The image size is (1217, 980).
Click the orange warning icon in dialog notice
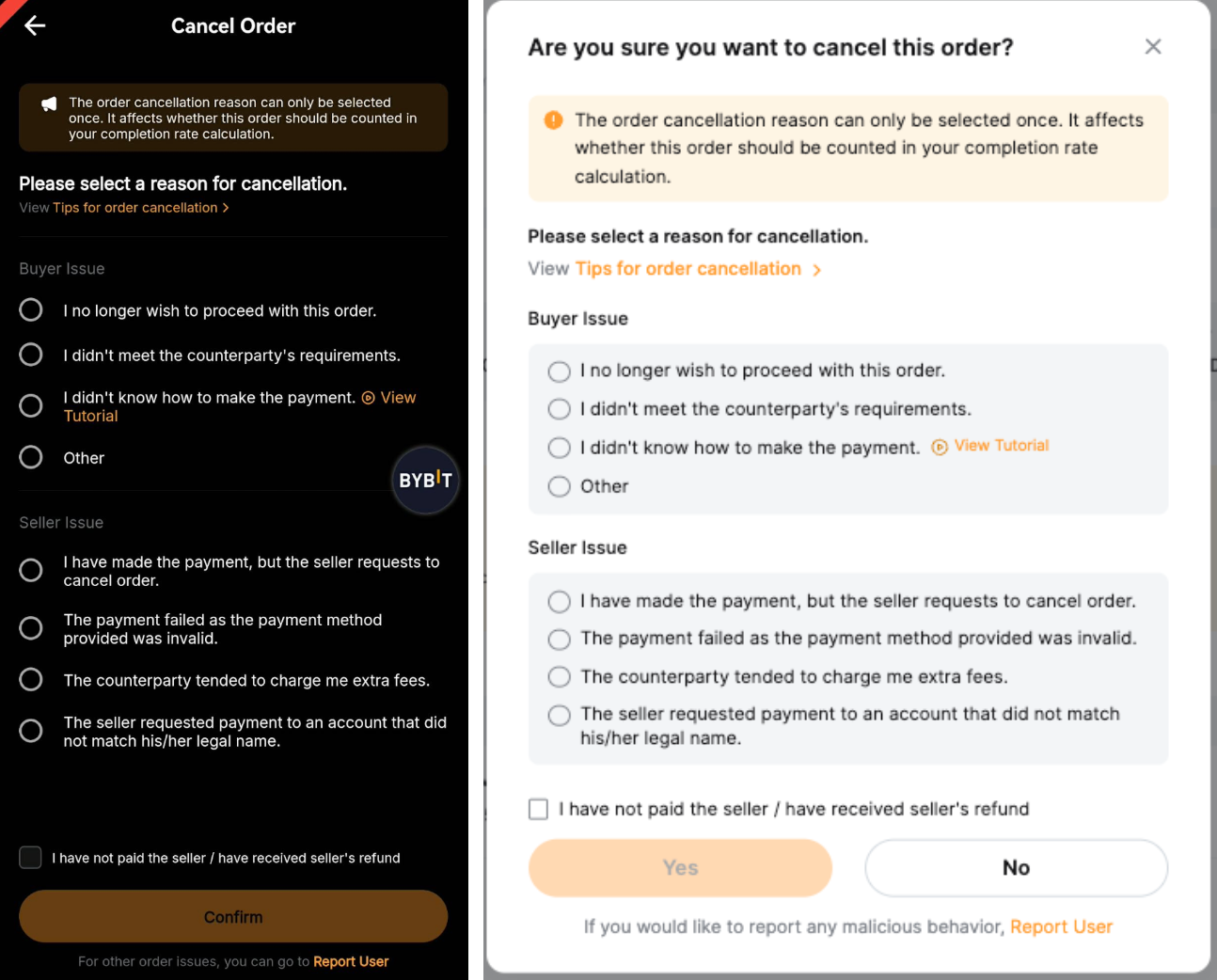[554, 120]
